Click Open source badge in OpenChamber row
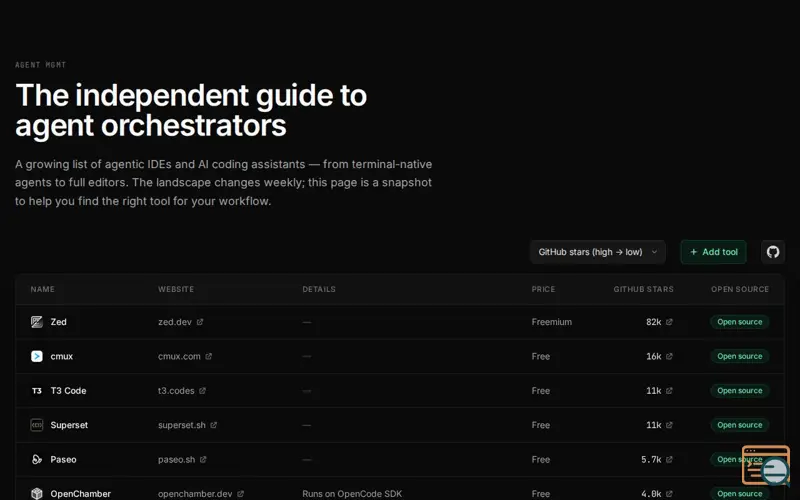 point(740,494)
